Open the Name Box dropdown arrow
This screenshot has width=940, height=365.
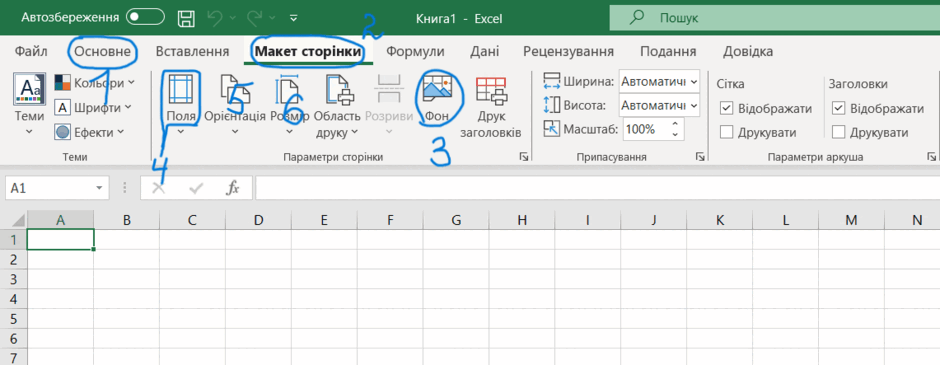click(x=99, y=188)
